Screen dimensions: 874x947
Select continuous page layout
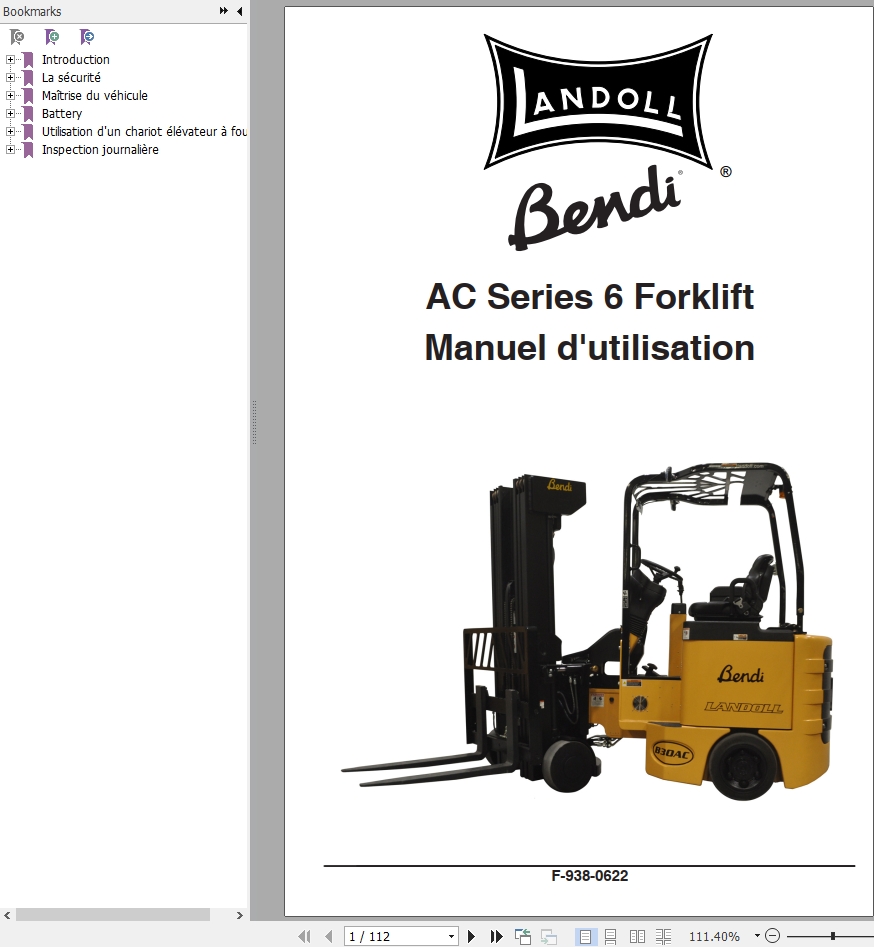click(x=611, y=936)
